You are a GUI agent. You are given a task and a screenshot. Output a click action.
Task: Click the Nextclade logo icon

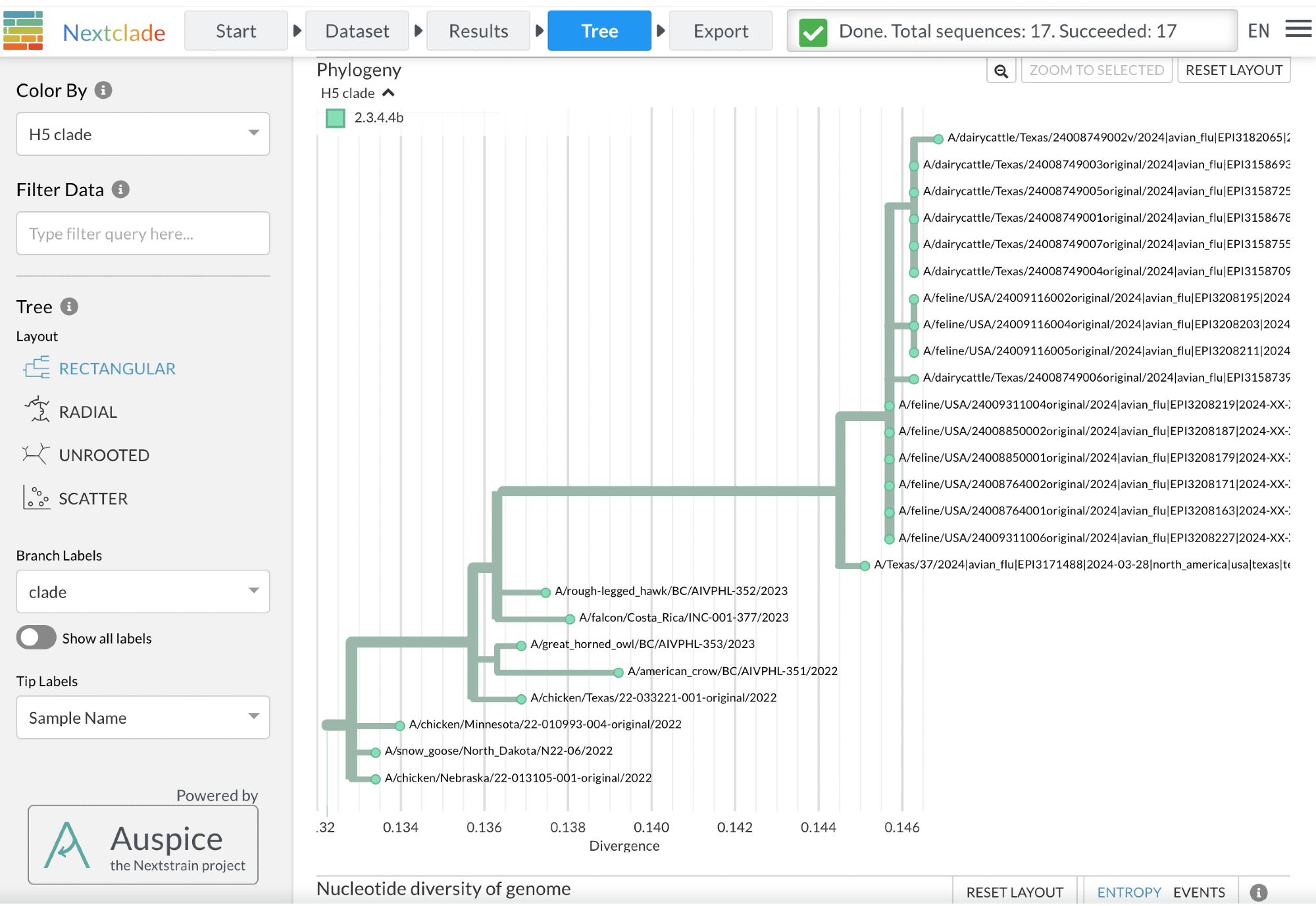23,30
